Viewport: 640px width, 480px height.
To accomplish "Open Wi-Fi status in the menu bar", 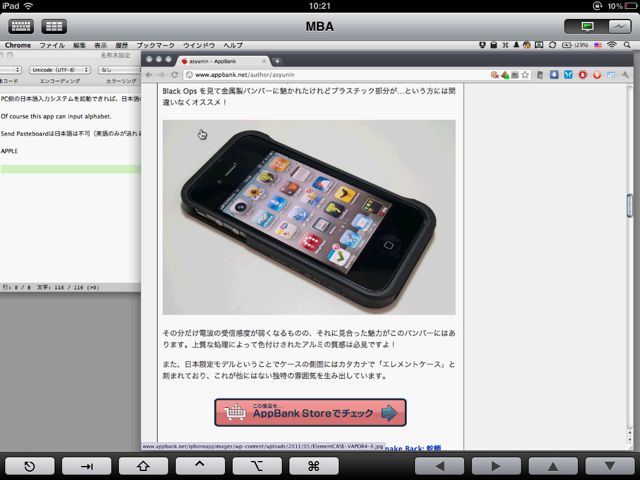I will coord(611,45).
